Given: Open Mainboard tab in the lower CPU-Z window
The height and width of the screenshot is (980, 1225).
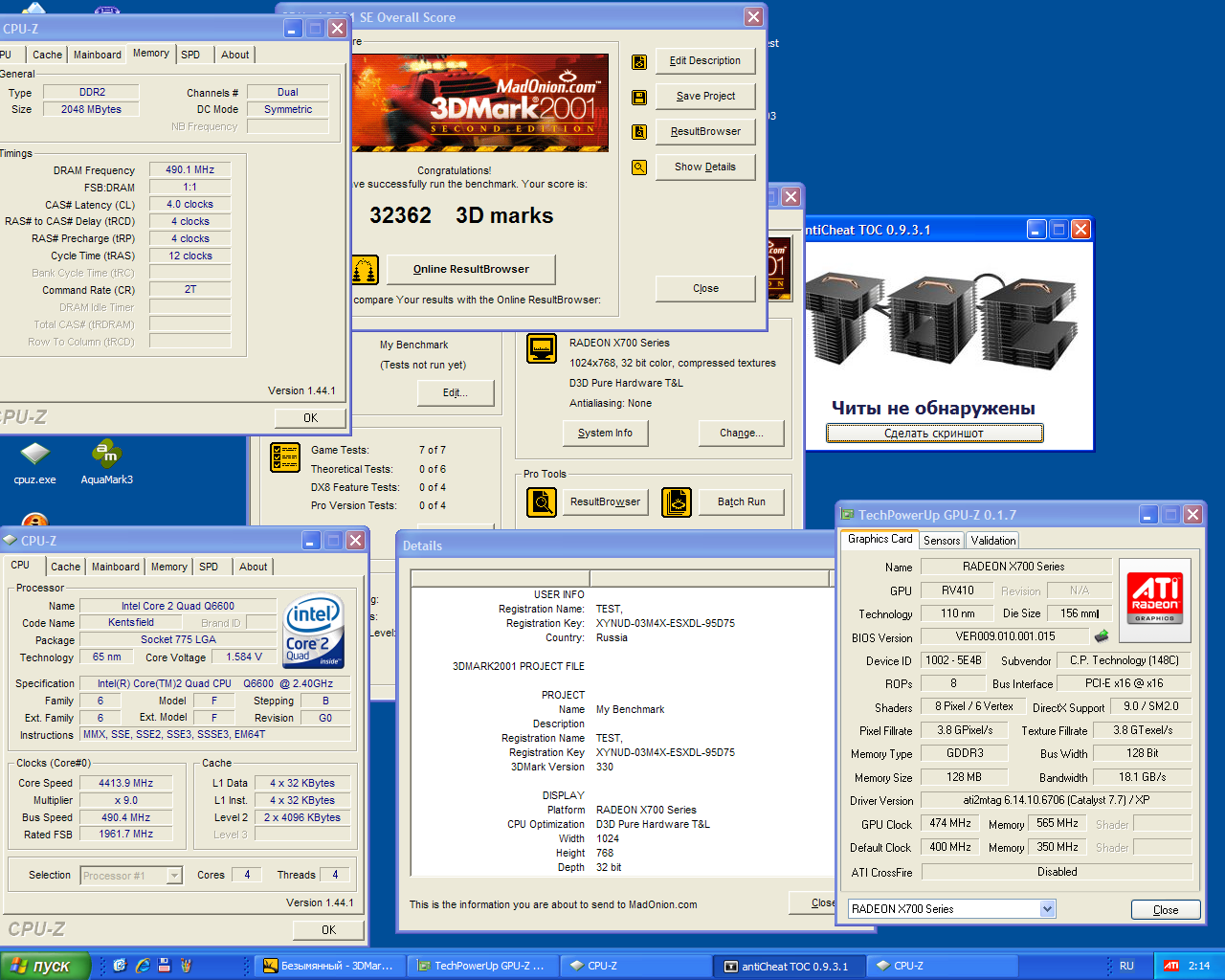Looking at the screenshot, I should [116, 567].
